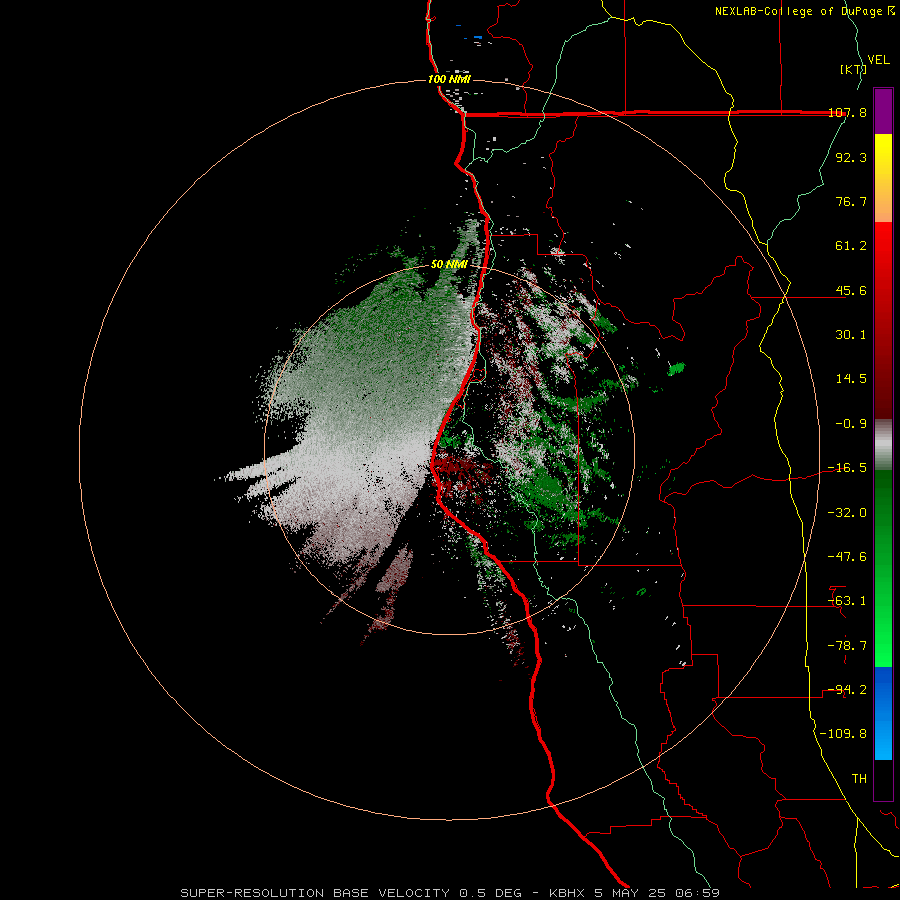Select the green segment of the velocity color bar
Screen dimensions: 900x900
883,568
